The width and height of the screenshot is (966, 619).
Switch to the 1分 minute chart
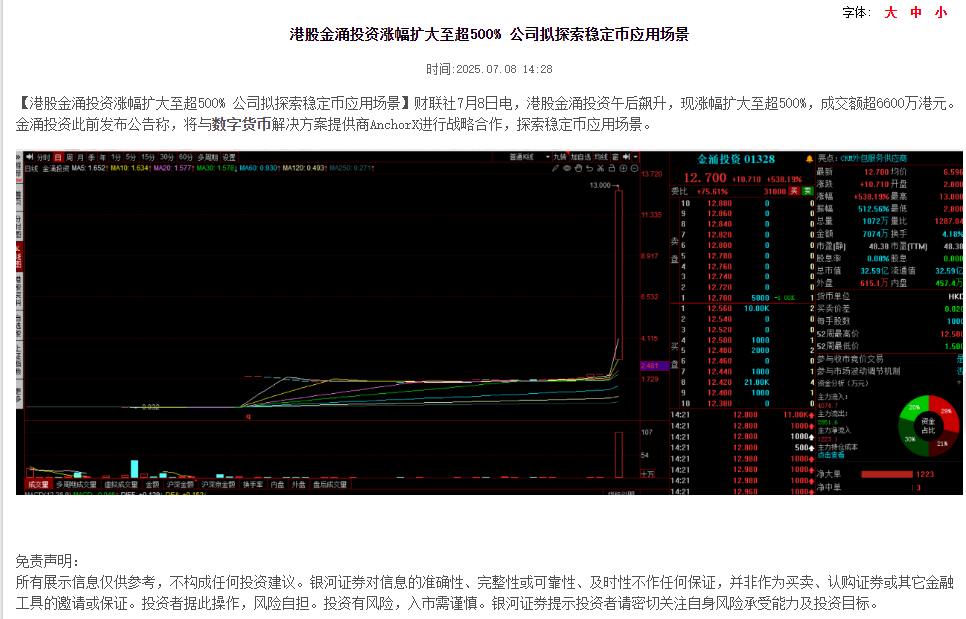[116, 157]
